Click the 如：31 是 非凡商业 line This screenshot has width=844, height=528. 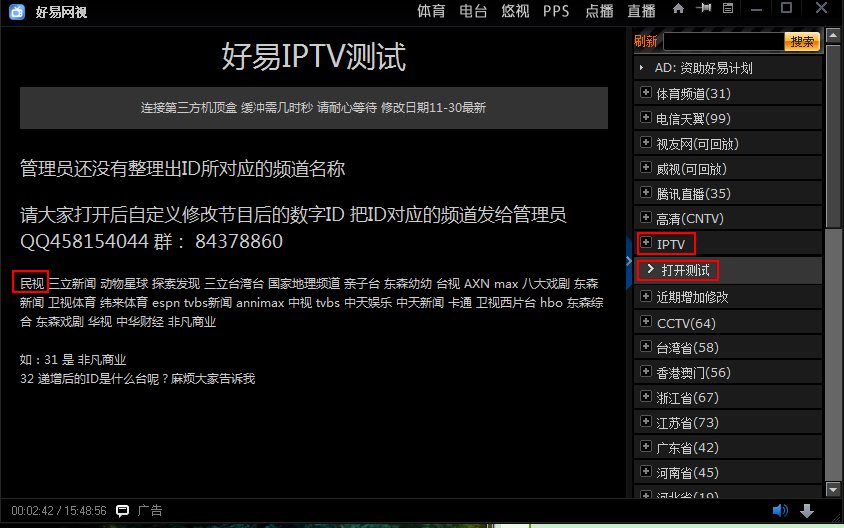[73, 360]
